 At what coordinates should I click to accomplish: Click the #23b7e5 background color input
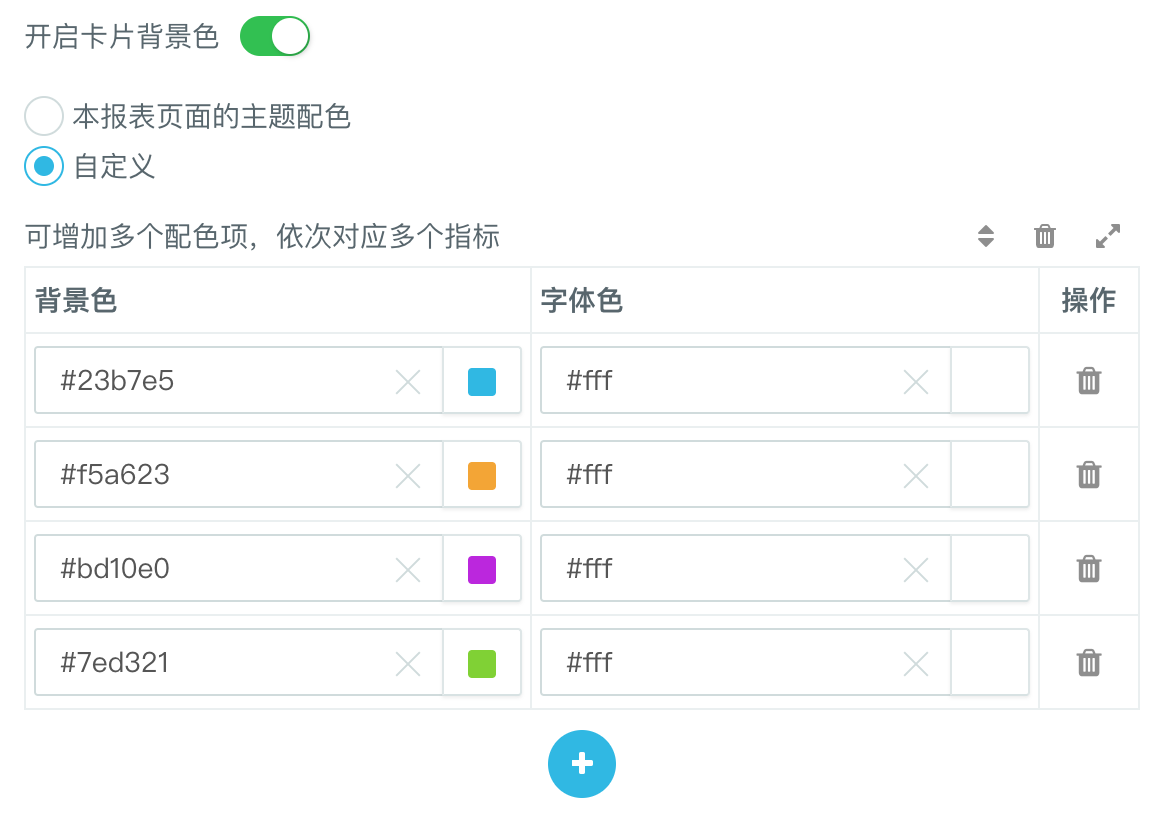point(239,380)
